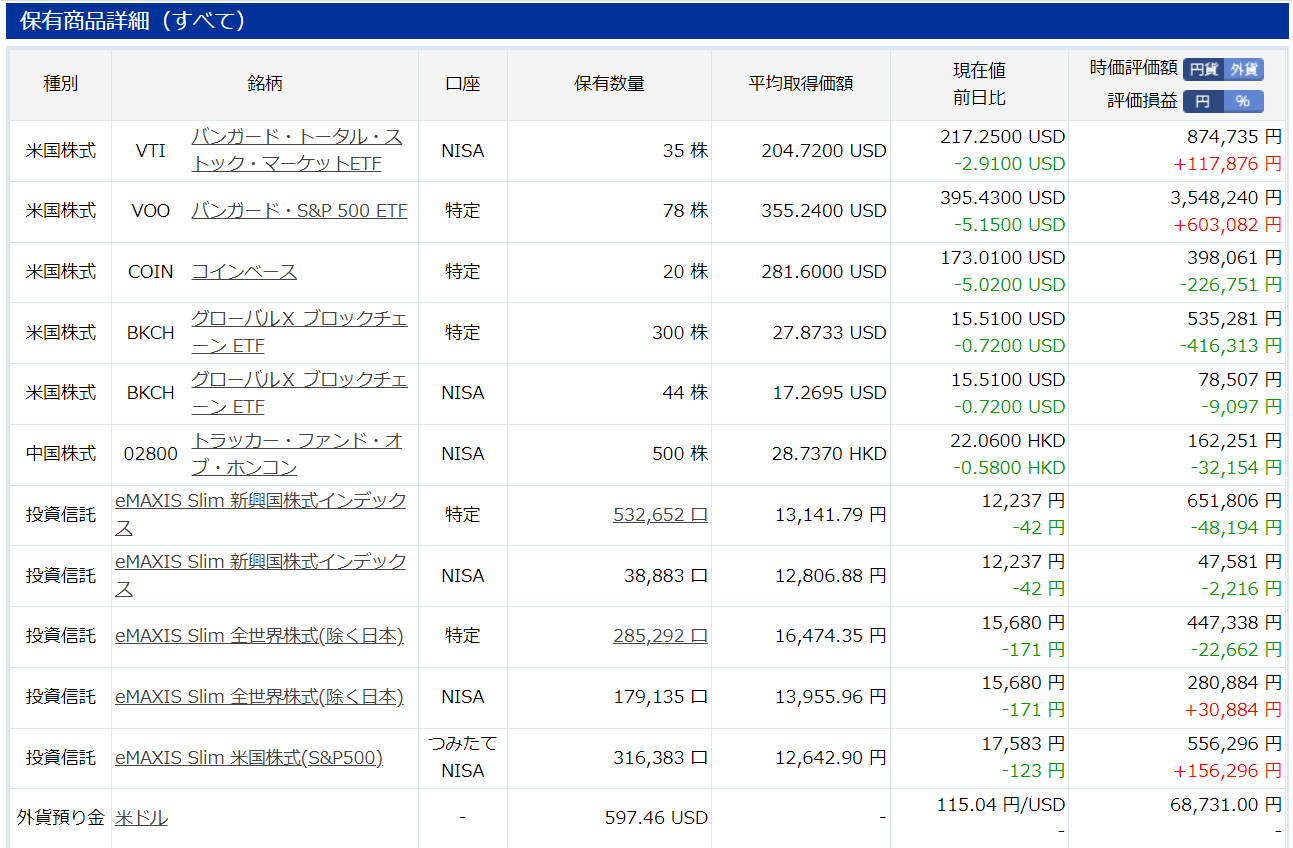Open バンガード・トータル・ストック・マーケットETF link

pos(297,150)
